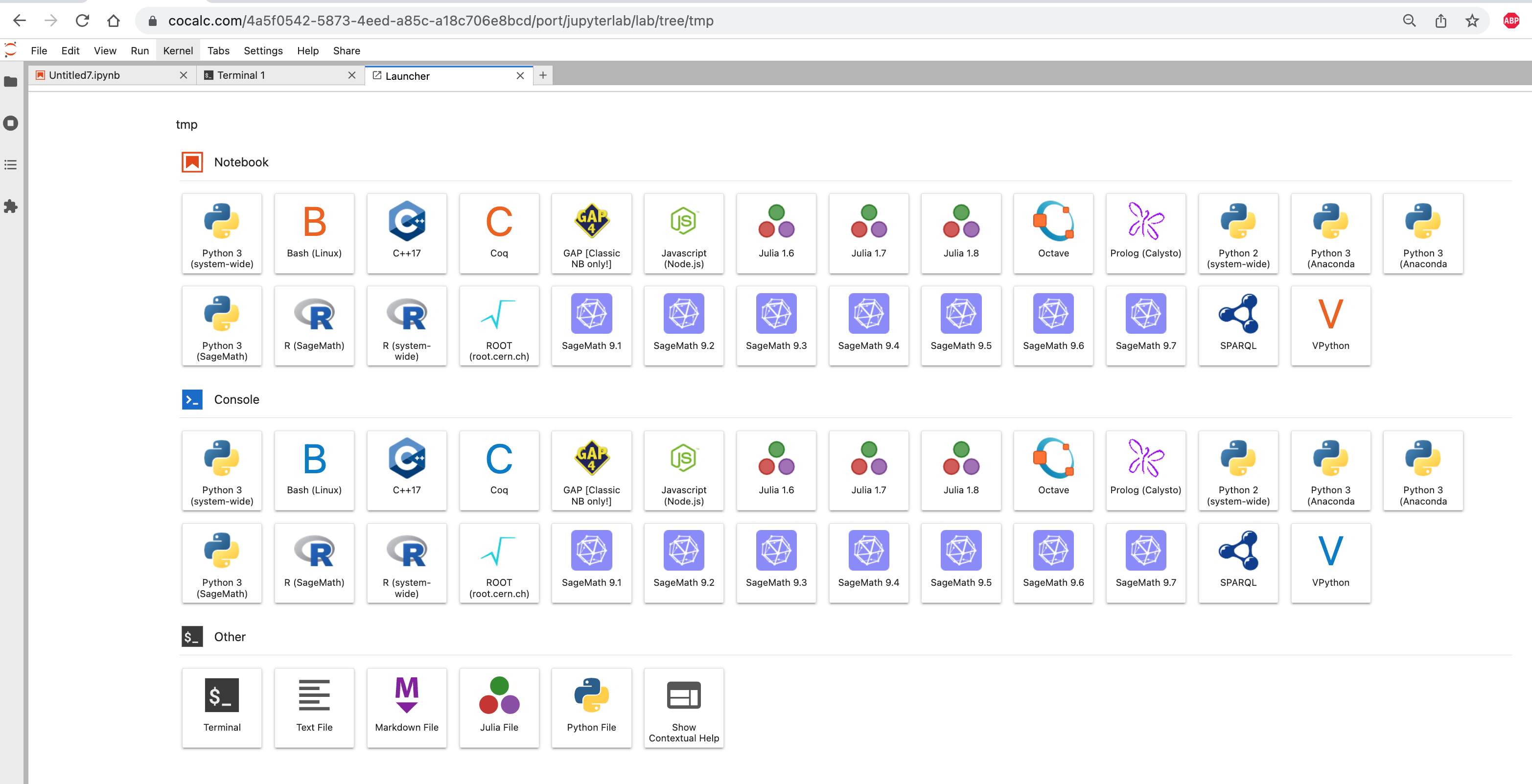Launch Python 3 (system-wide) notebook

coord(222,234)
